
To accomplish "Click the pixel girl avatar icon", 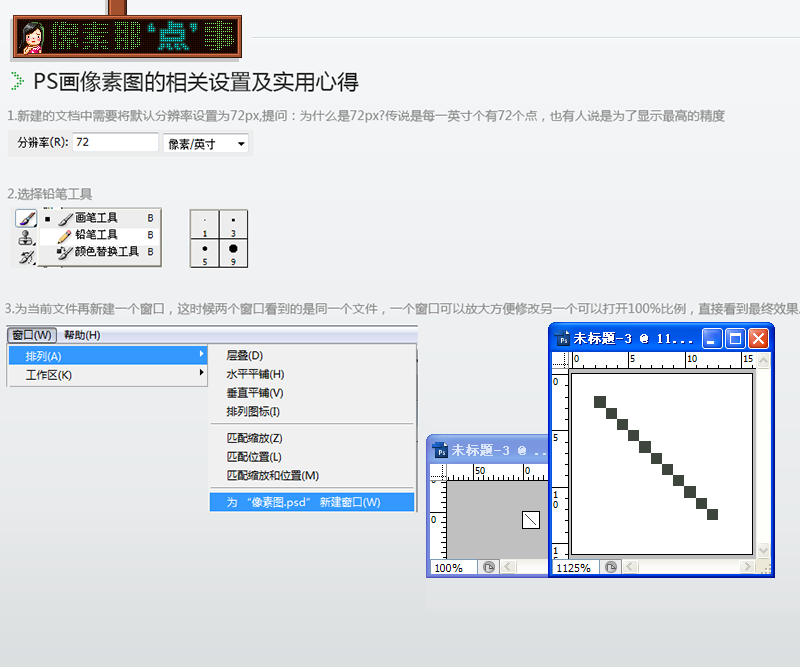I will point(31,37).
